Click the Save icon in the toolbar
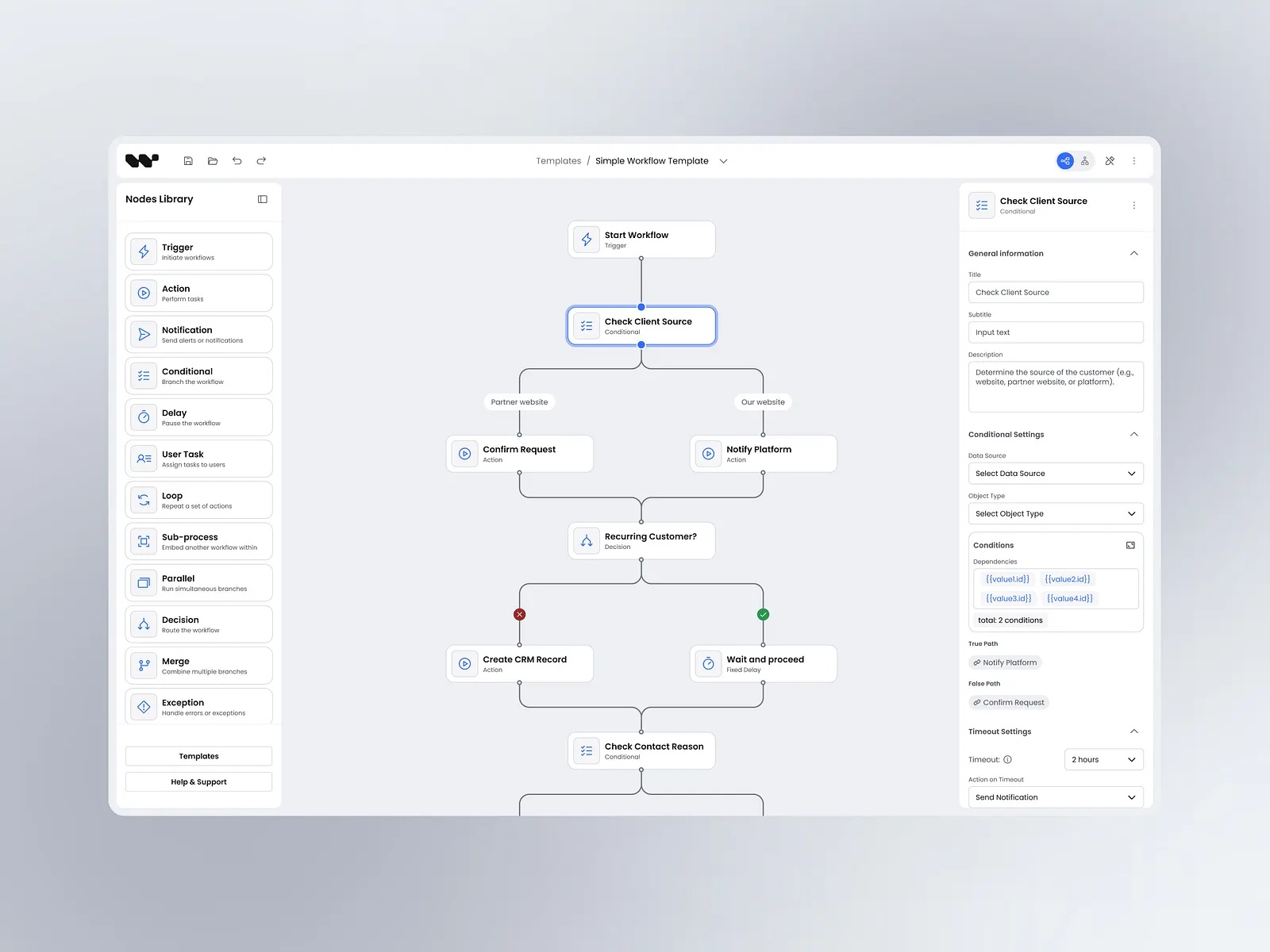This screenshot has width=1270, height=952. coord(188,160)
